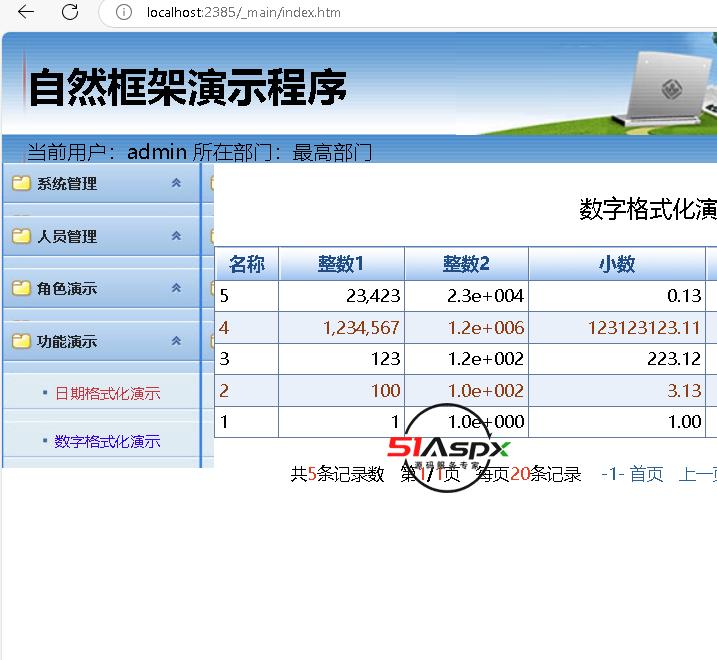Viewport: 717px width, 660px height.
Task: Go to the 首页 pagination link
Action: 646,474
